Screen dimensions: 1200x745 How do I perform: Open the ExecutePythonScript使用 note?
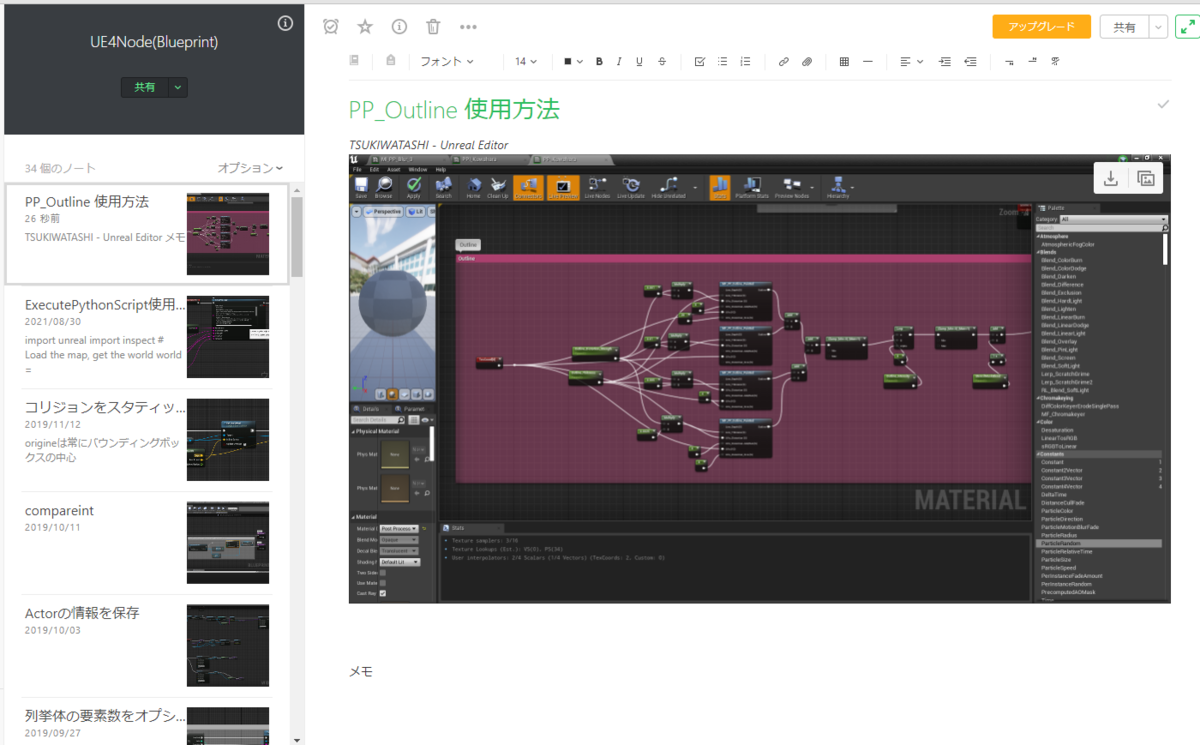click(x=147, y=337)
